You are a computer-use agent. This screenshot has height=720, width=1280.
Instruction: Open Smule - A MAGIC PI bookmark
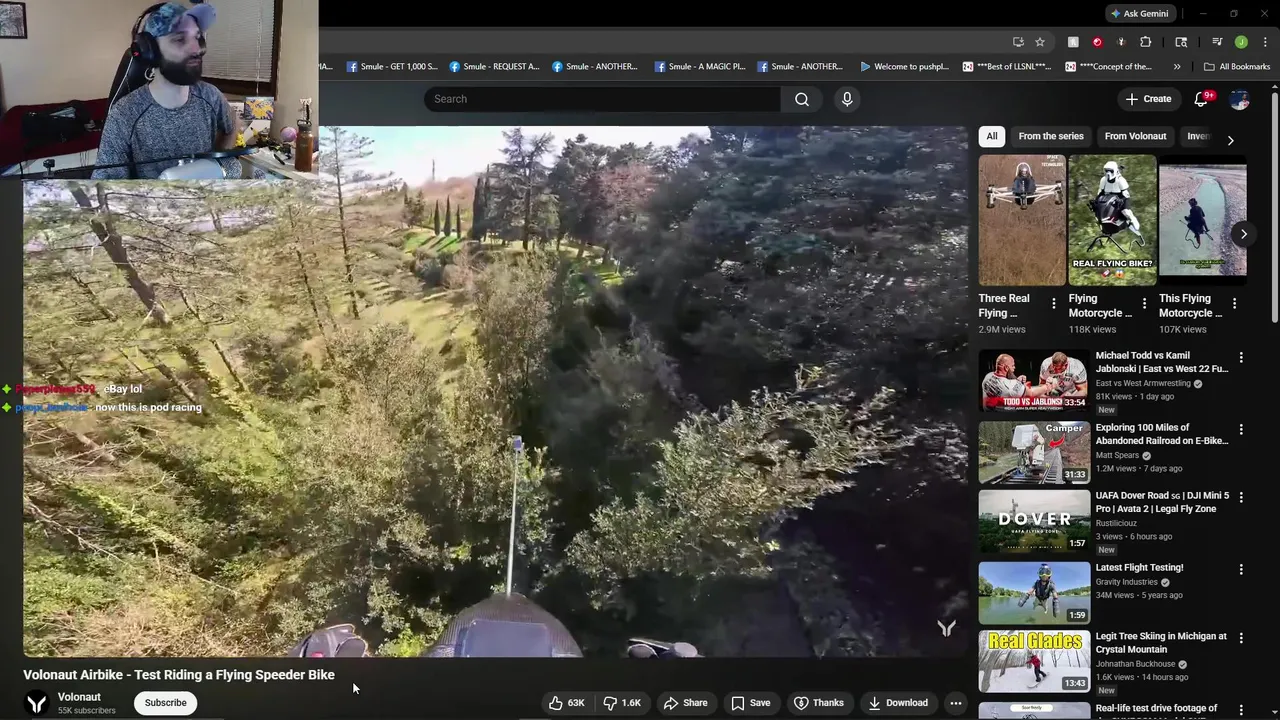(x=700, y=67)
